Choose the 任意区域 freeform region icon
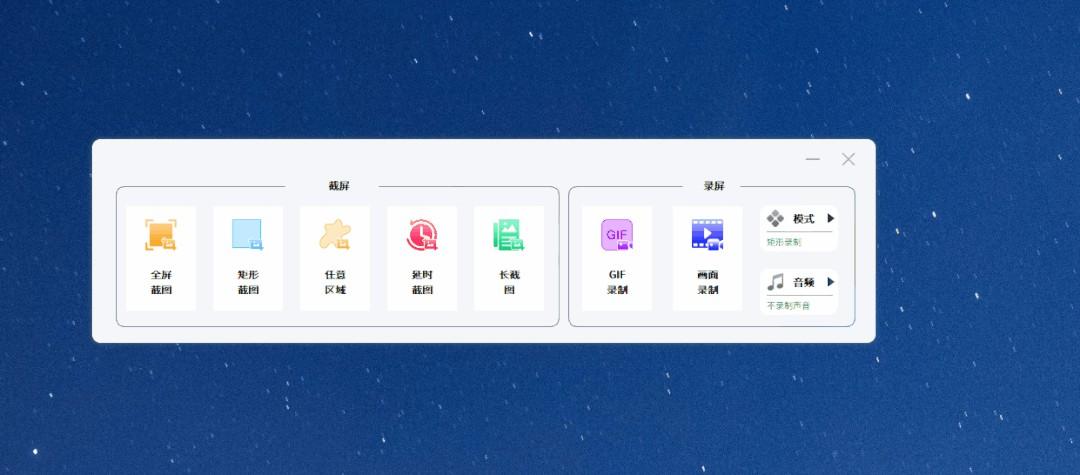This screenshot has height=475, width=1080. click(x=334, y=235)
